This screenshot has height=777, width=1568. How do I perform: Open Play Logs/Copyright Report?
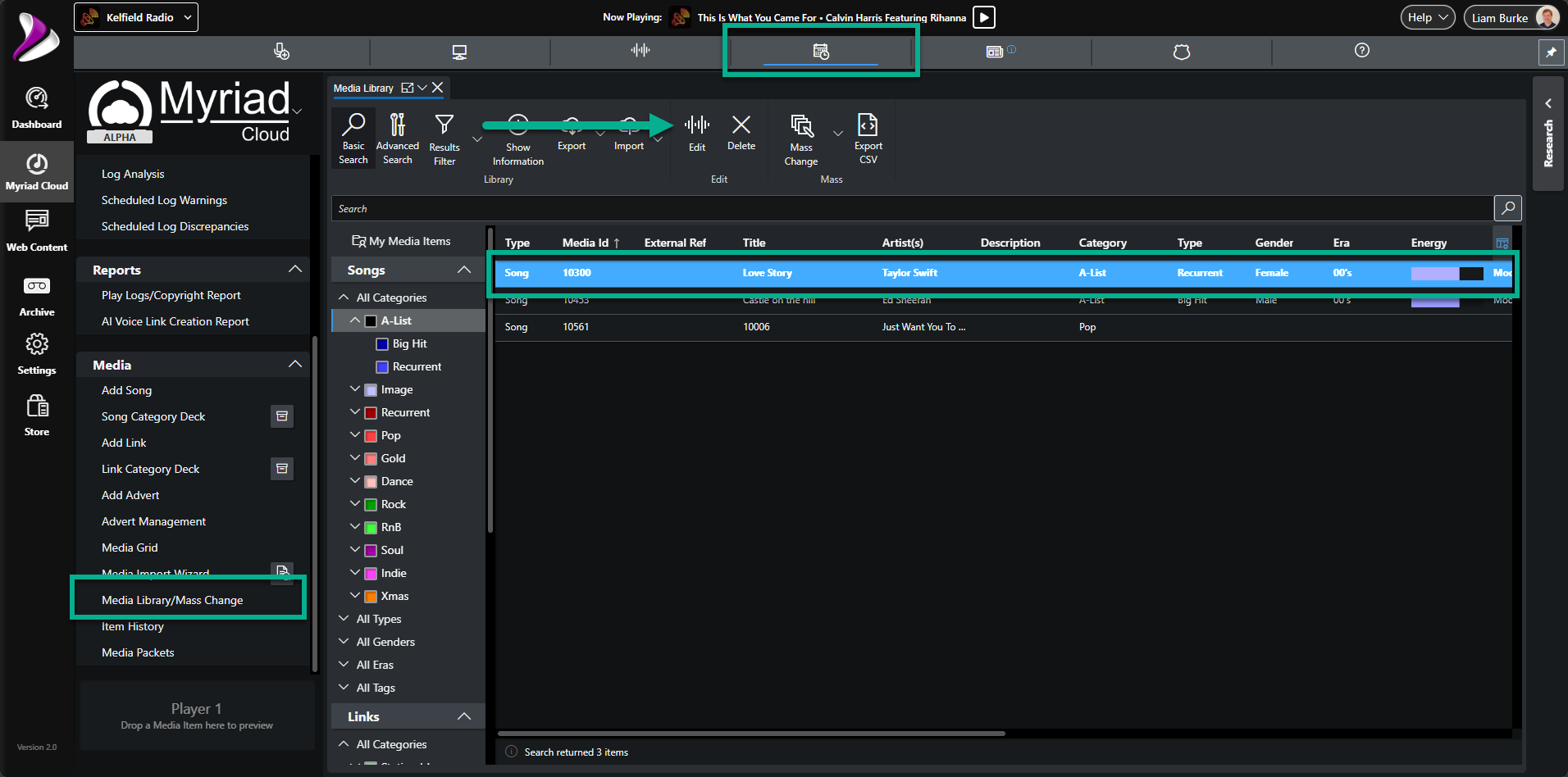[171, 295]
